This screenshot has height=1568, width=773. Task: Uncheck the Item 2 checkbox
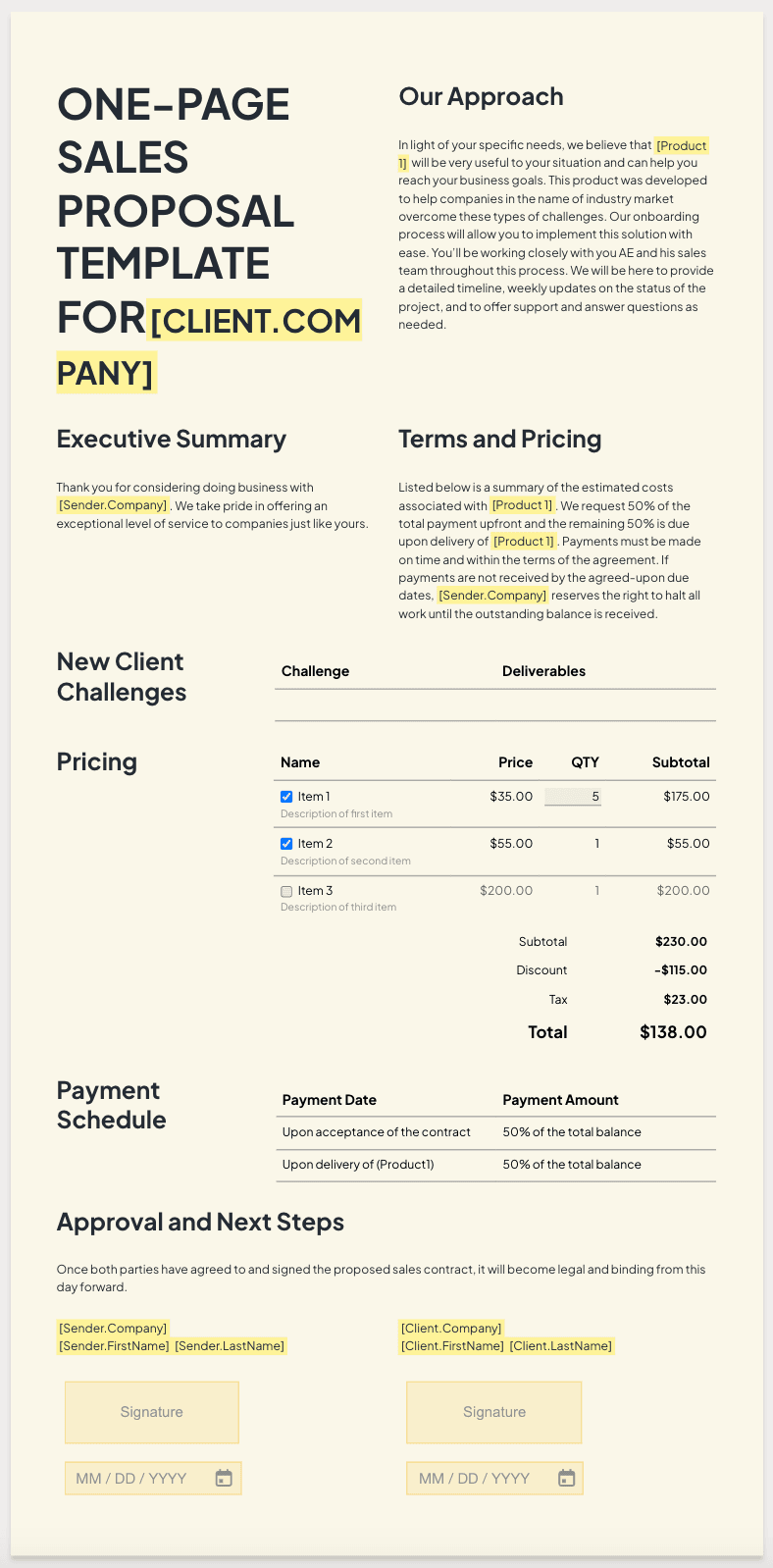tap(286, 844)
